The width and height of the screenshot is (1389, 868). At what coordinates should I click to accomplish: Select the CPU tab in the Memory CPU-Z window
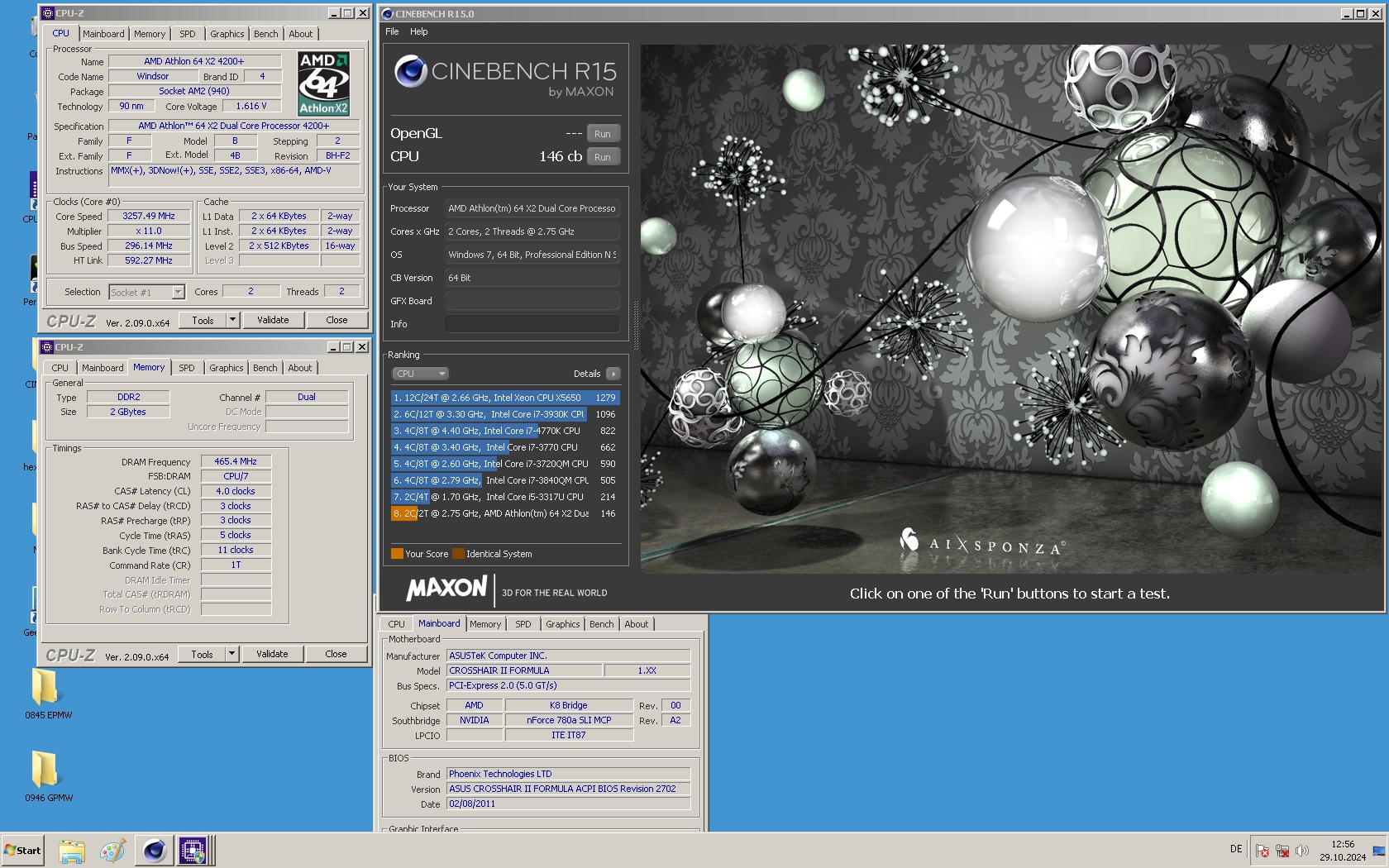60,368
